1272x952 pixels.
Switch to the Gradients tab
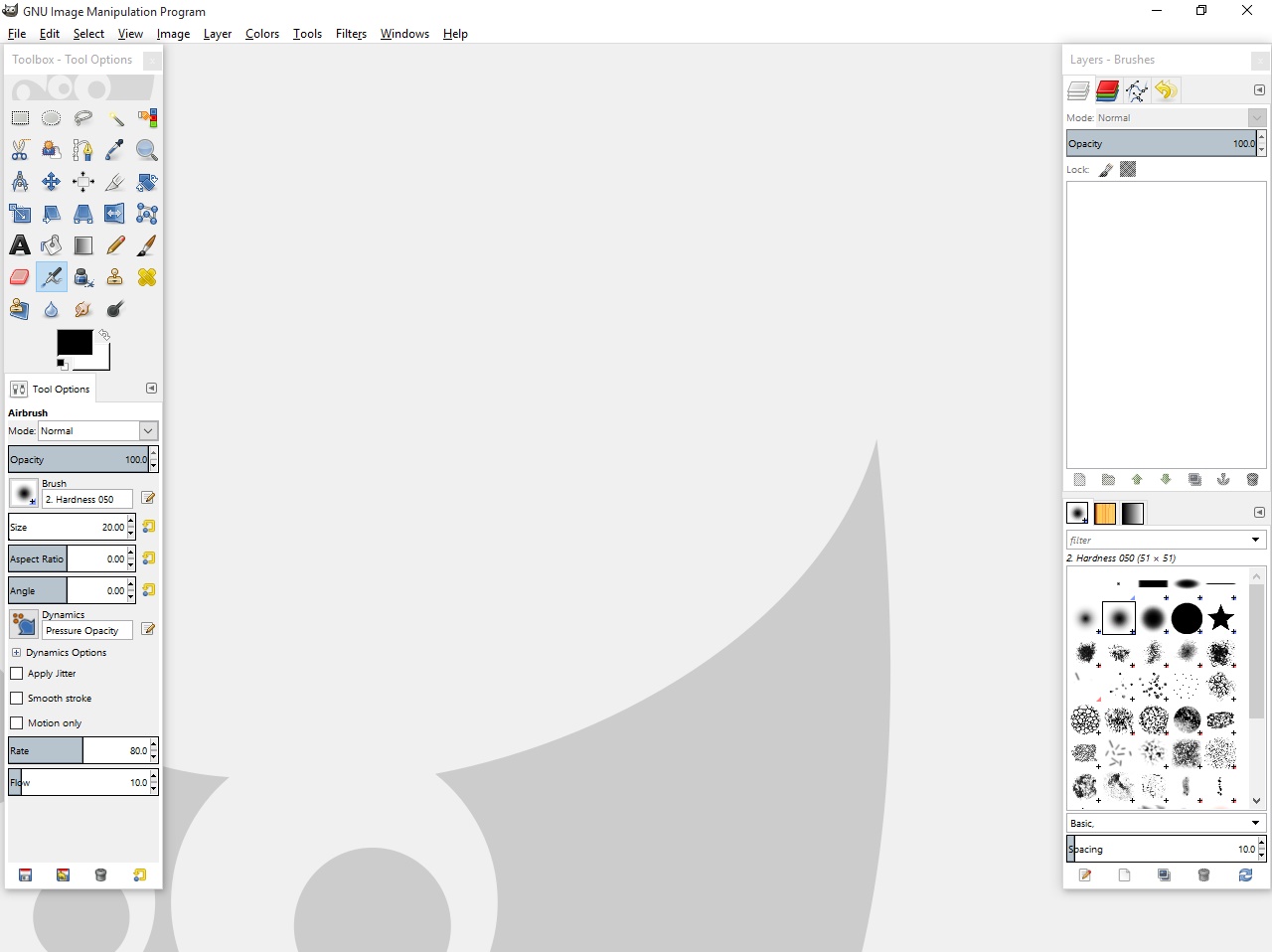(x=1133, y=514)
